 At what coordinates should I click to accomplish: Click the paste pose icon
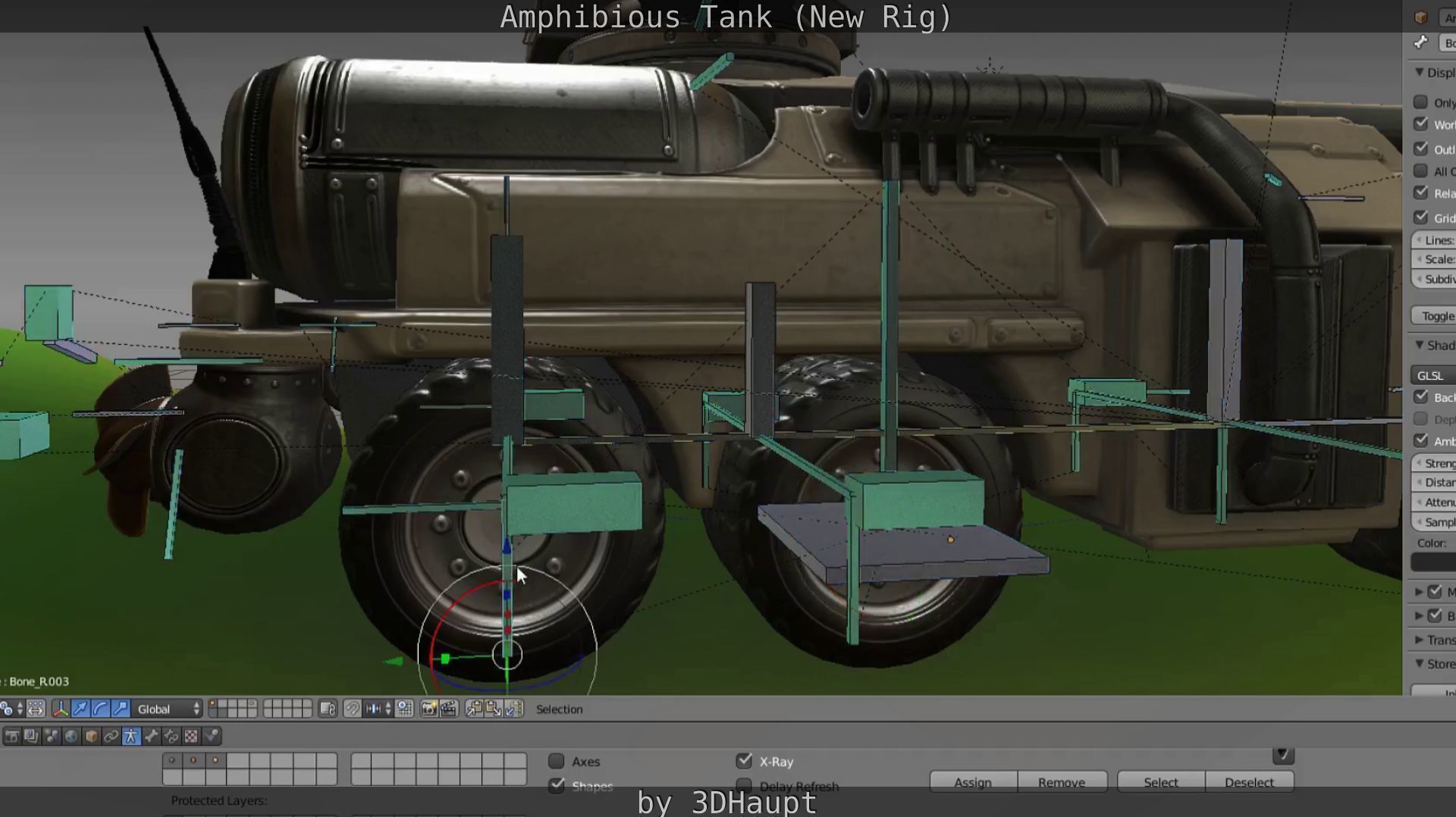coord(494,709)
